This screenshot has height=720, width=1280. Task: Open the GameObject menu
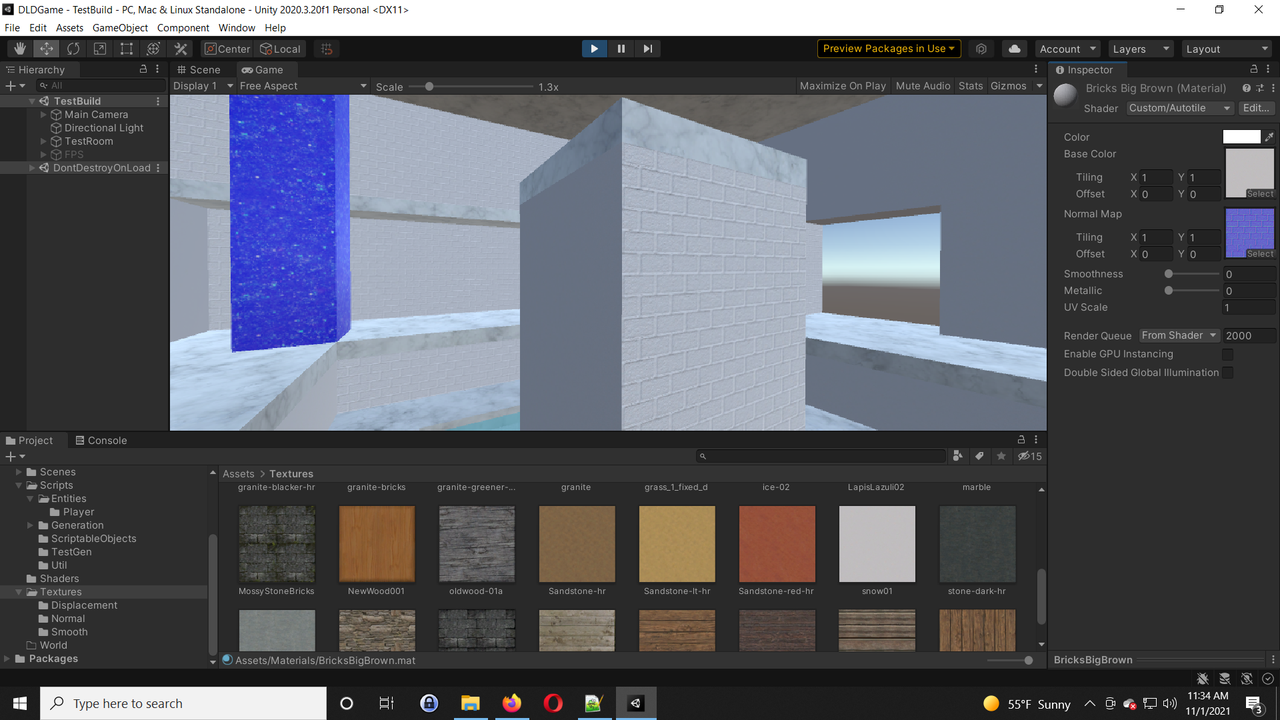click(x=120, y=27)
